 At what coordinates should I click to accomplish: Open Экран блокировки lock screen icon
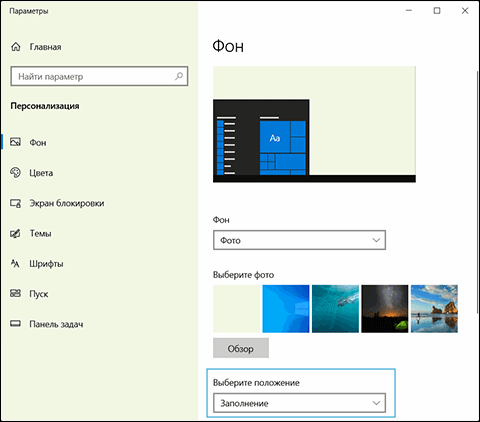(x=15, y=203)
